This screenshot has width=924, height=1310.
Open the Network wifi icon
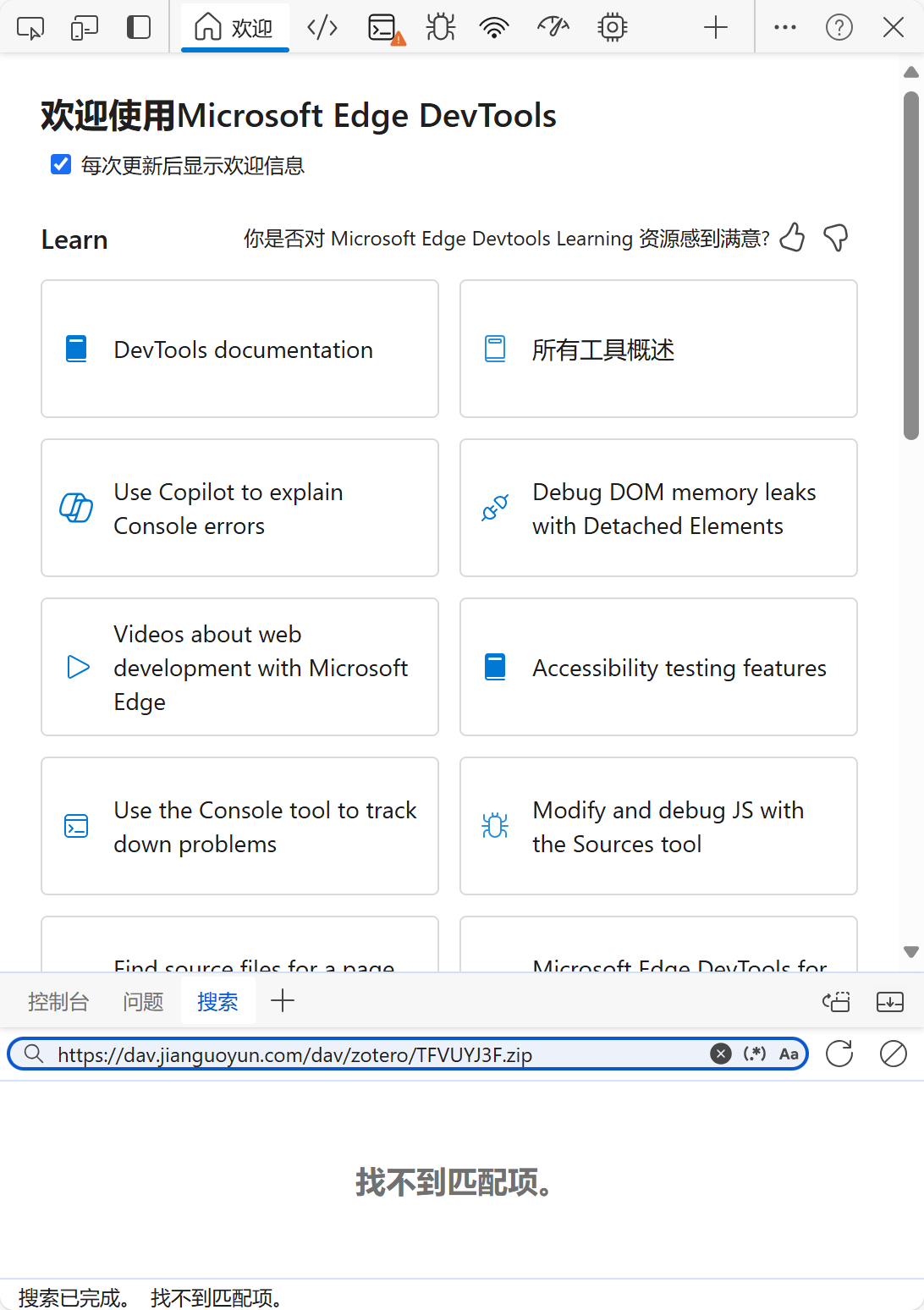click(x=493, y=28)
